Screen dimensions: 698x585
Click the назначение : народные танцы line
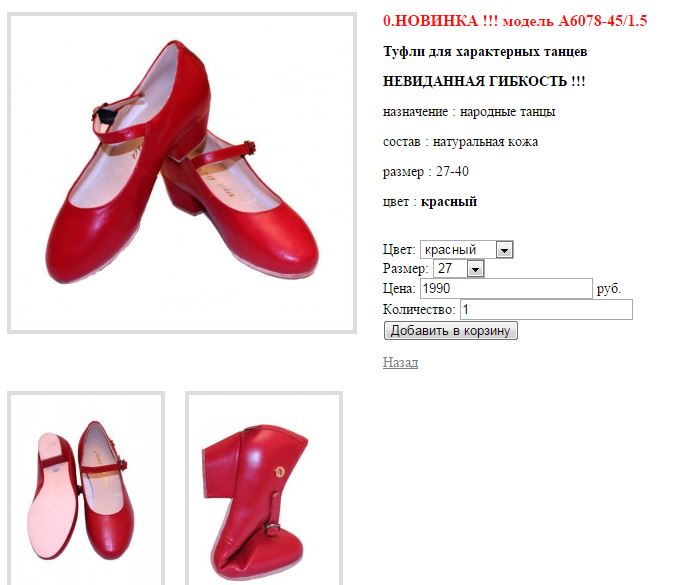[x=469, y=111]
